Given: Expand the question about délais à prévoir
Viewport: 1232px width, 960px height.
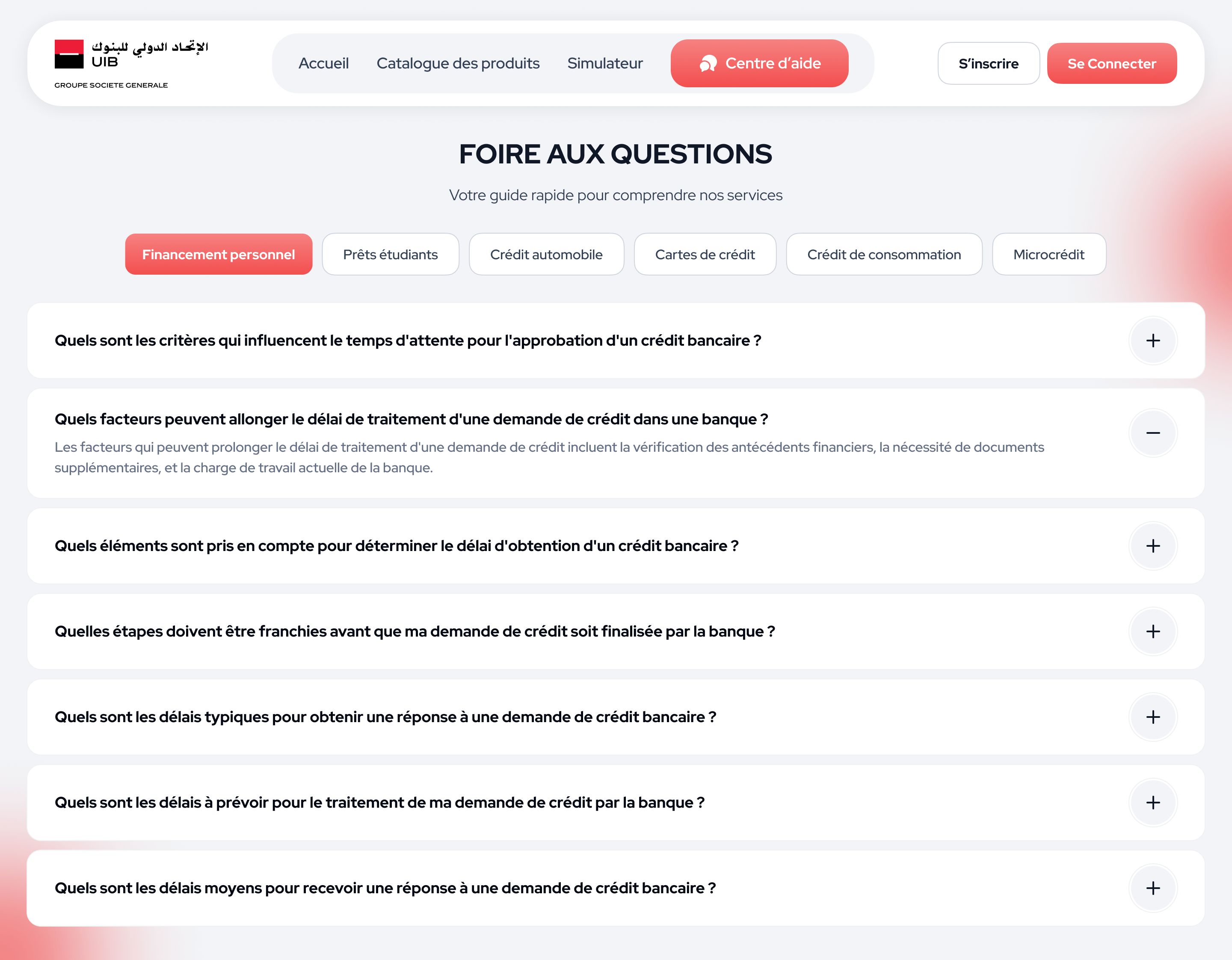Looking at the screenshot, I should click(1152, 803).
